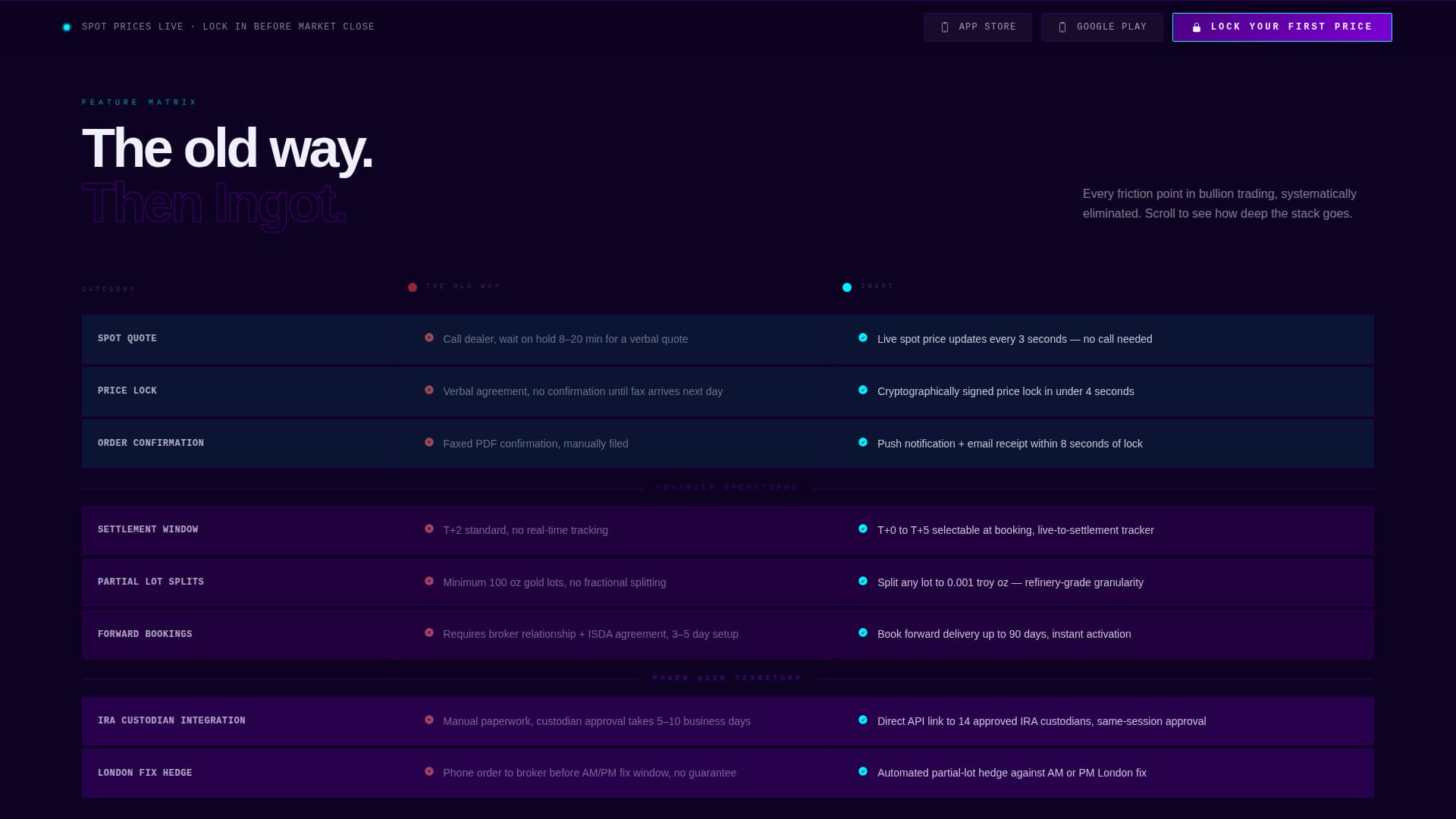Click the phone icon in Google Play button
The height and width of the screenshot is (819, 1456).
click(x=1062, y=27)
